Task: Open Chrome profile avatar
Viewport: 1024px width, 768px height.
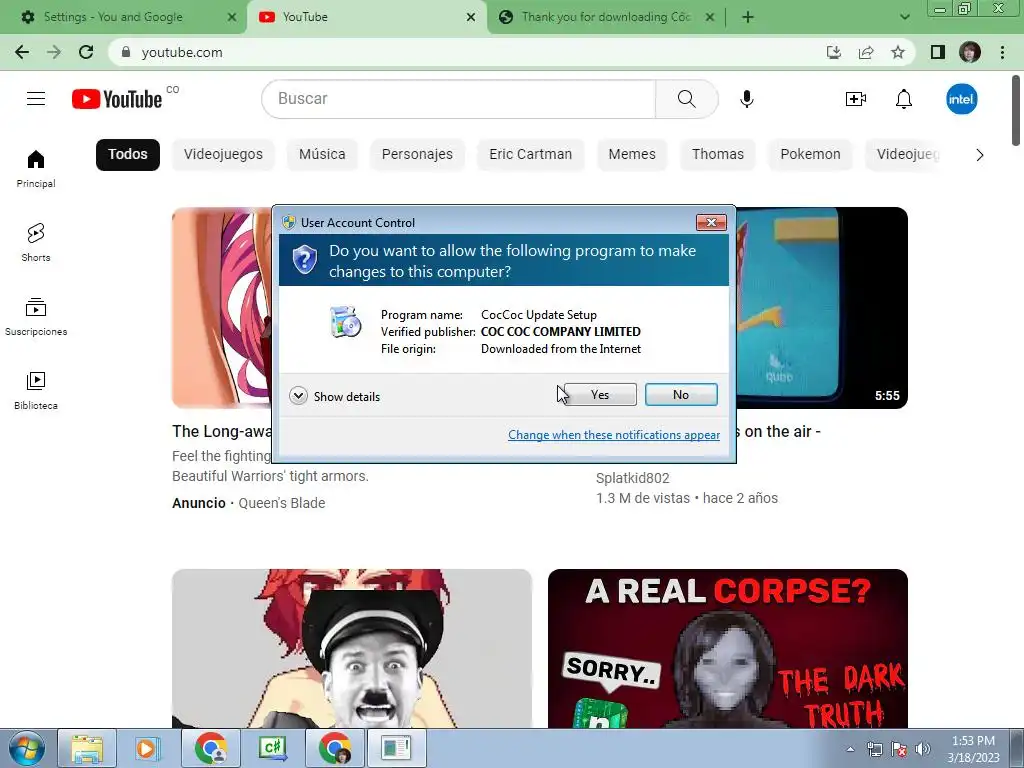Action: 970,52
